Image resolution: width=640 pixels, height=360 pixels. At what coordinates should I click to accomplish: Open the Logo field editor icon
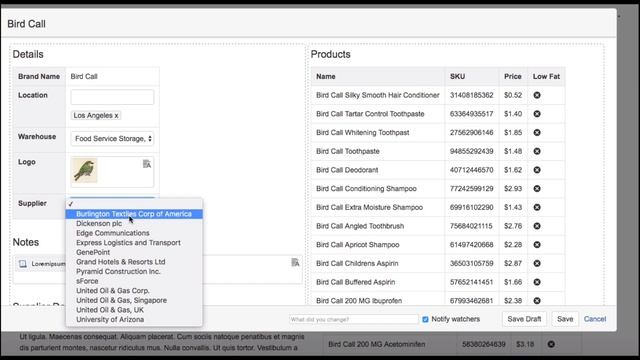[x=147, y=164]
